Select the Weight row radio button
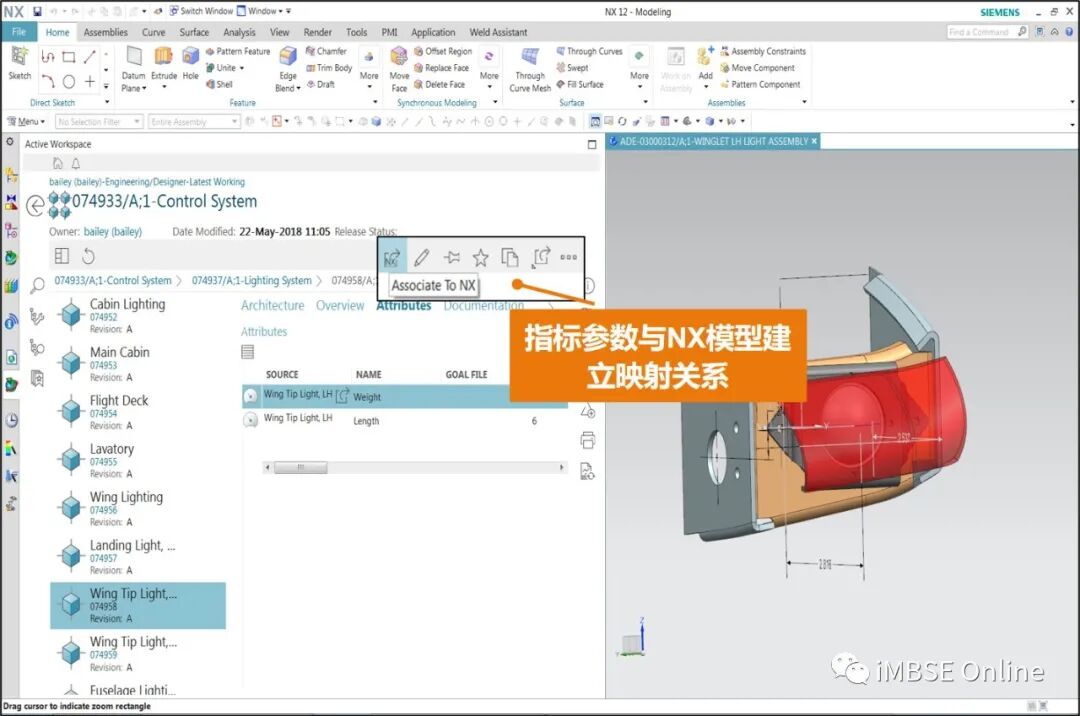Screen dimensions: 1080x716 pos(251,396)
